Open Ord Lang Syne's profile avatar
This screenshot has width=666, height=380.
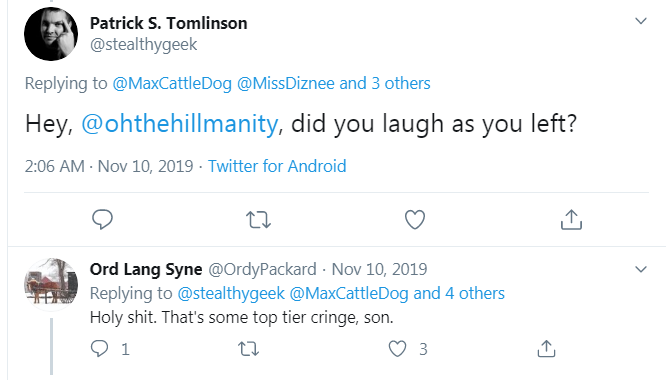[51, 284]
